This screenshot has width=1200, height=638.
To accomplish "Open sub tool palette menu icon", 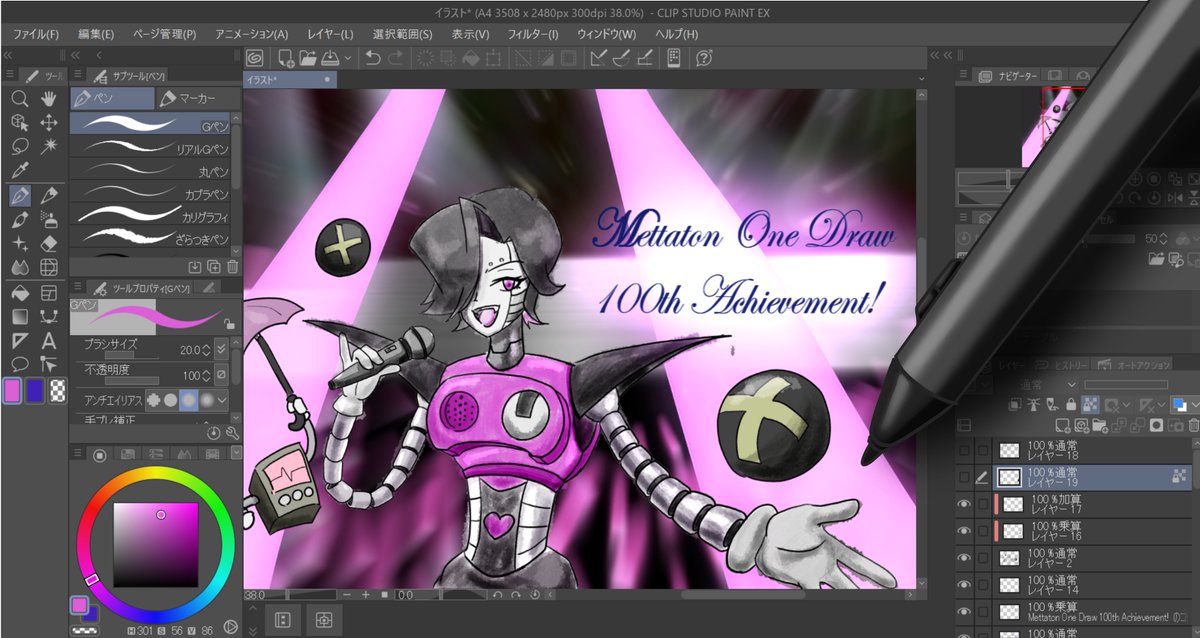I will click(x=76, y=76).
